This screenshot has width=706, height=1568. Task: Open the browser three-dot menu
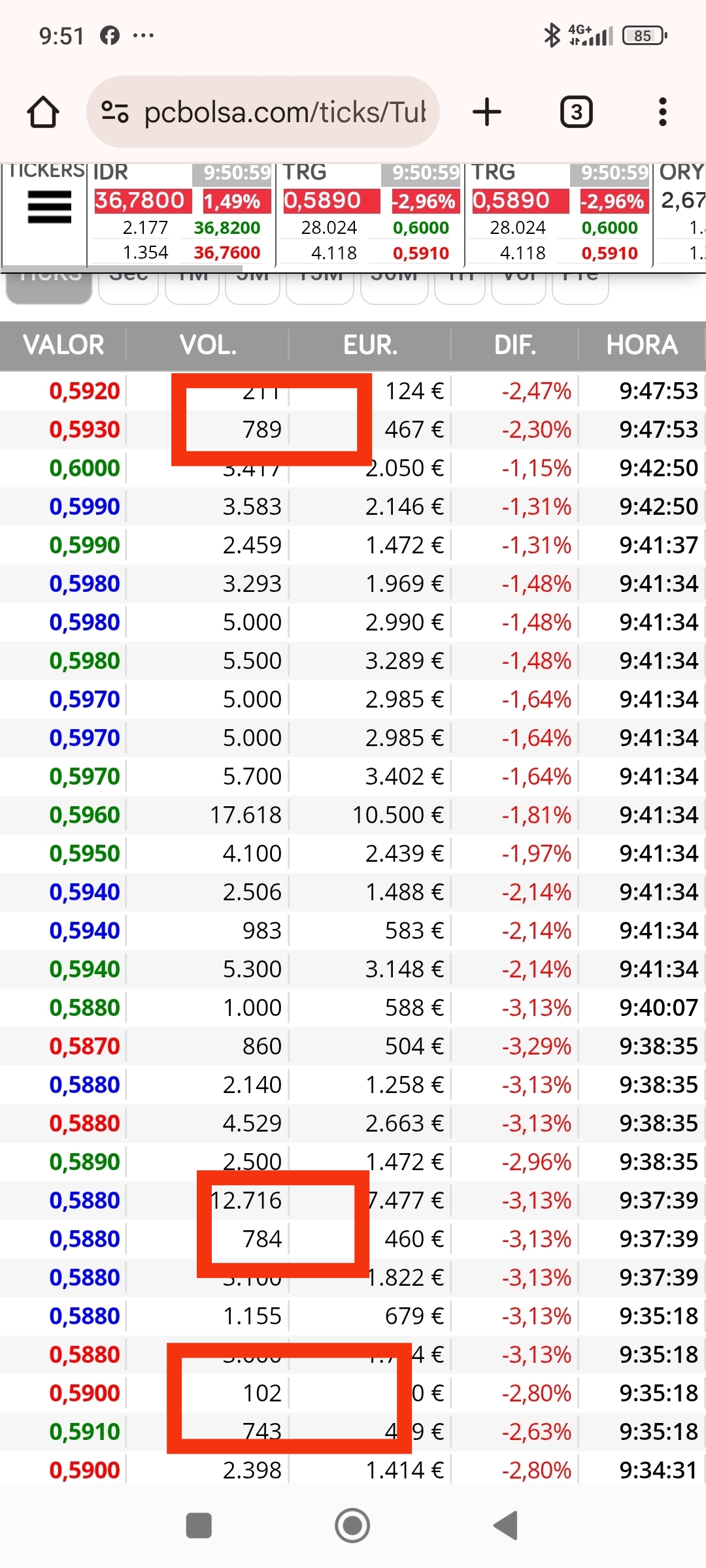click(663, 112)
